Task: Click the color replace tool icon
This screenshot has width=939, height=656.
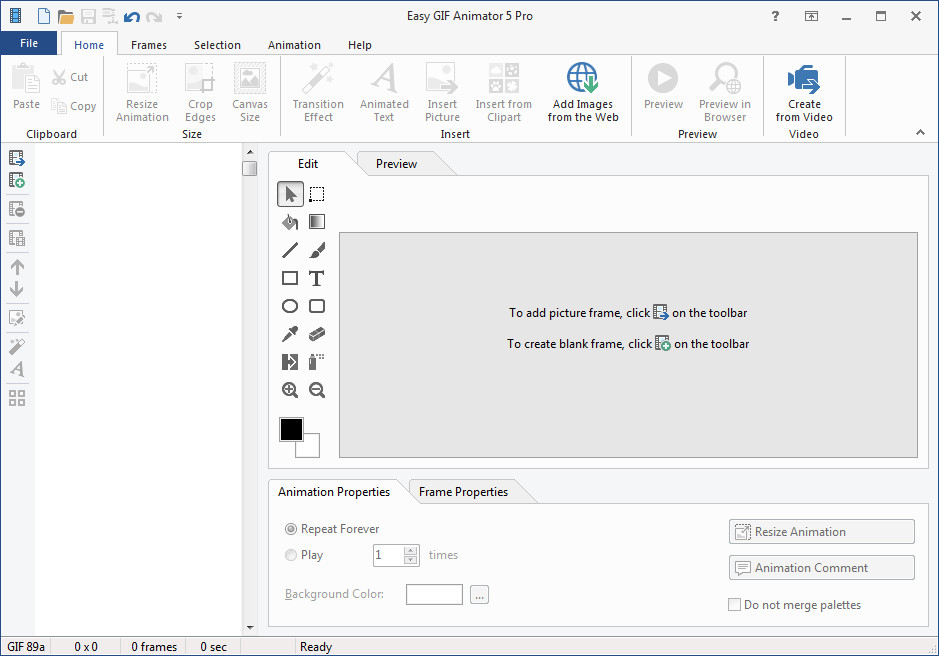Action: [290, 362]
